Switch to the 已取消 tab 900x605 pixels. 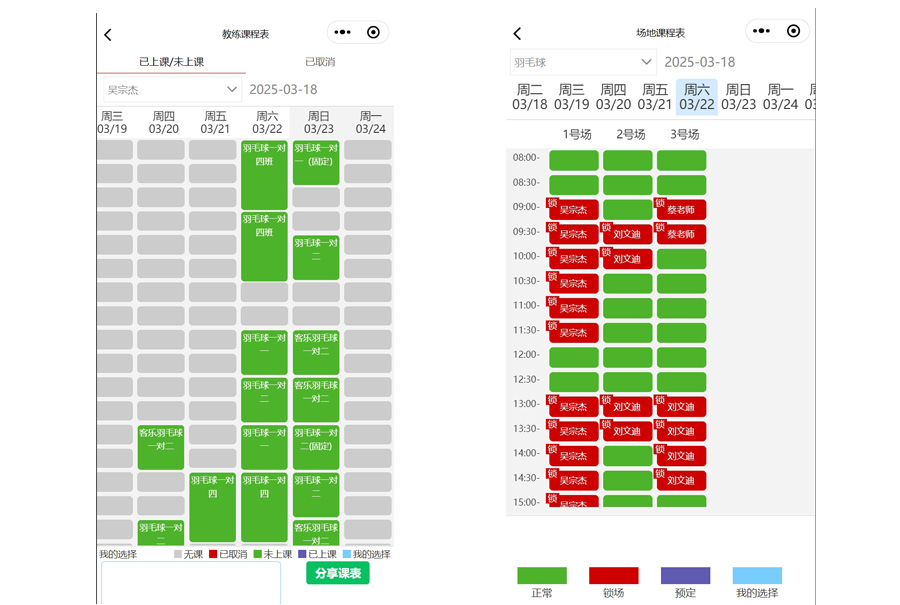pyautogui.click(x=320, y=62)
